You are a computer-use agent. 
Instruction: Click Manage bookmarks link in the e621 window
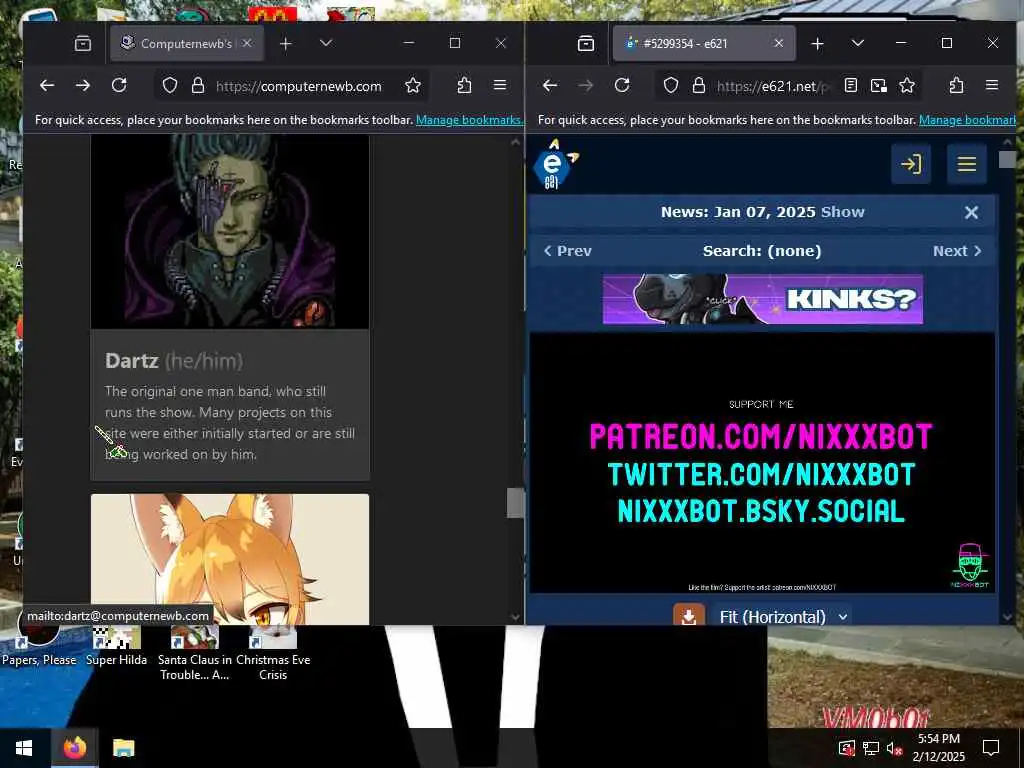967,120
